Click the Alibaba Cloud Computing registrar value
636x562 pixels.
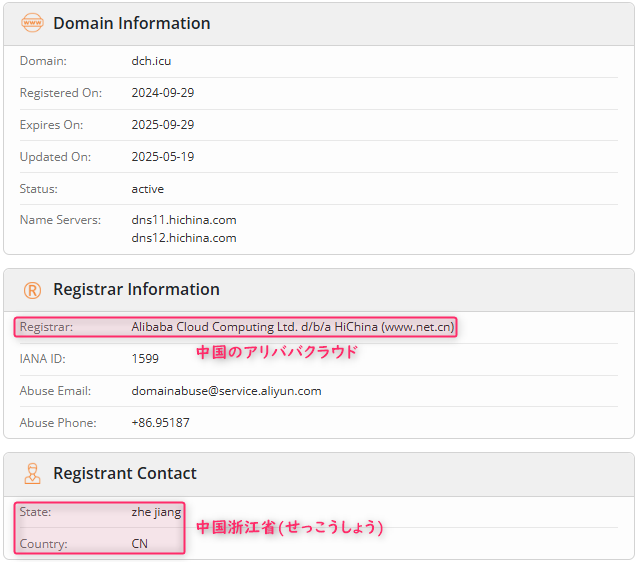tap(293, 327)
